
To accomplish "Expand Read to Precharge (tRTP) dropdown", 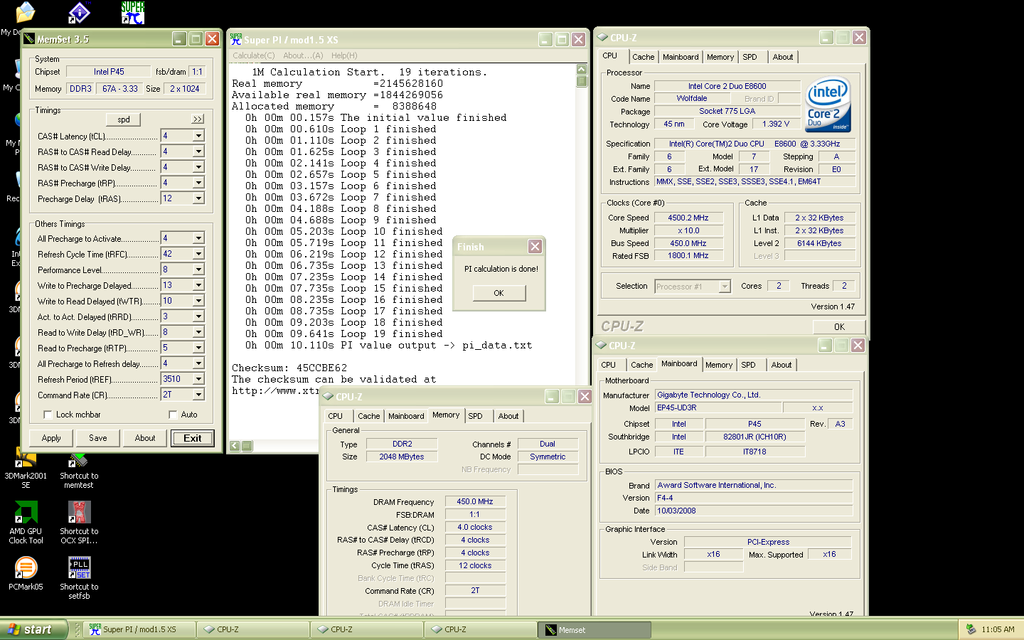I will point(198,348).
